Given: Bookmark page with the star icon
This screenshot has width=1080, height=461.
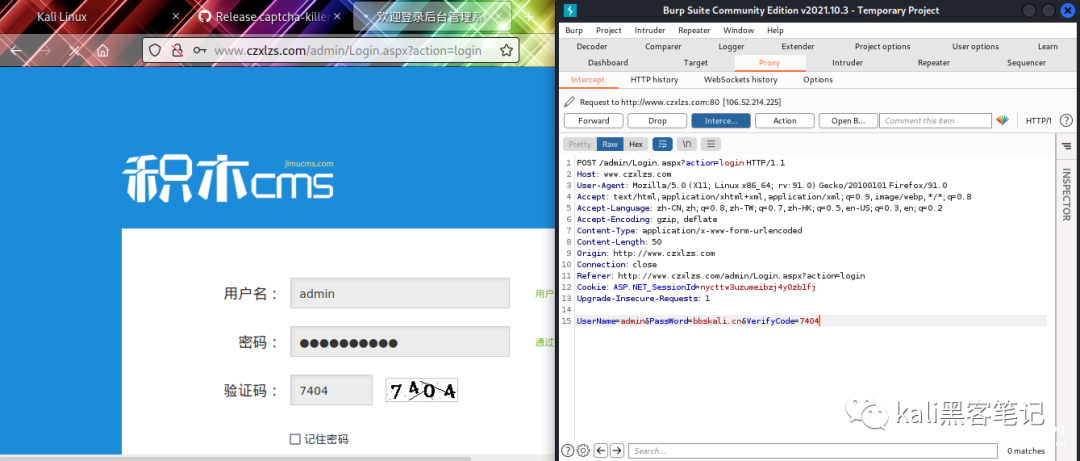Looking at the screenshot, I should tap(506, 50).
